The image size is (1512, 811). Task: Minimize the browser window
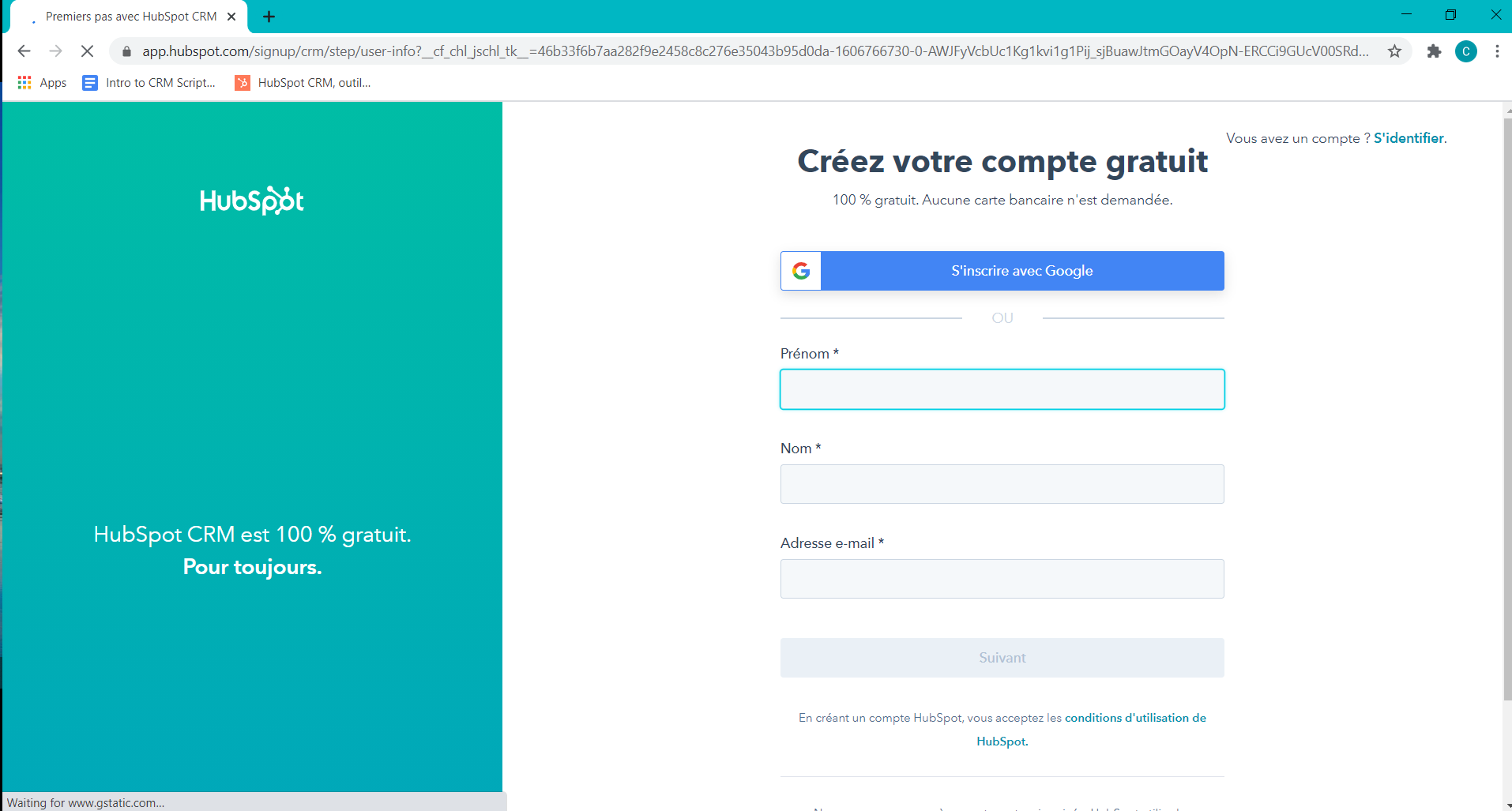(1406, 15)
